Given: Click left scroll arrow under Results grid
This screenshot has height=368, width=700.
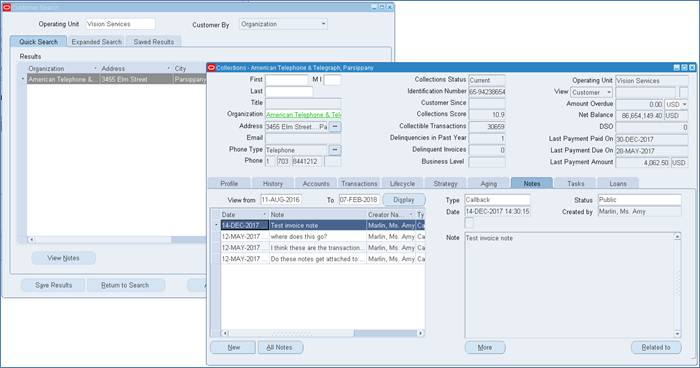Looking at the screenshot, I should pyautogui.click(x=31, y=240).
